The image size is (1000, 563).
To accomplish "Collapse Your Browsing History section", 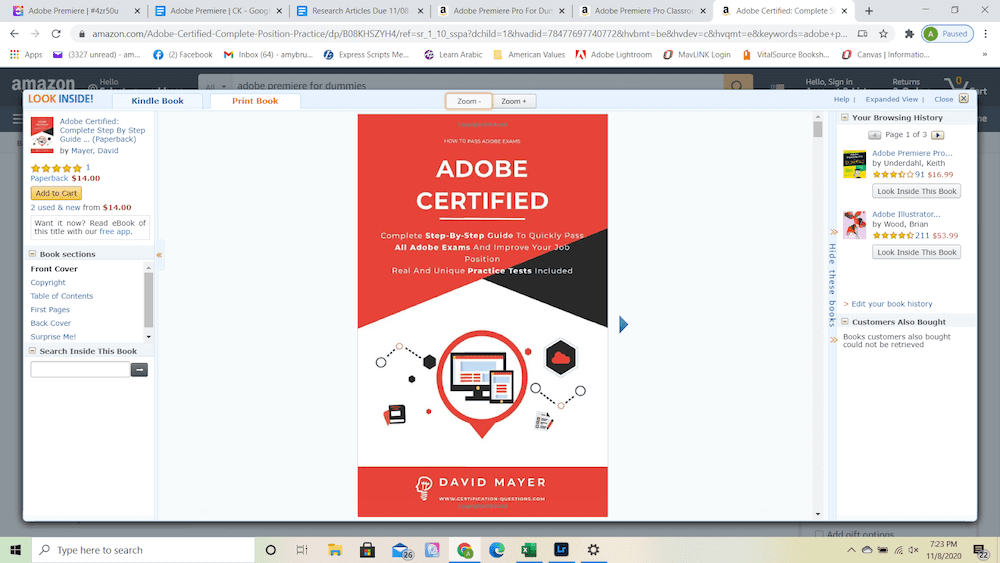I will (x=845, y=117).
